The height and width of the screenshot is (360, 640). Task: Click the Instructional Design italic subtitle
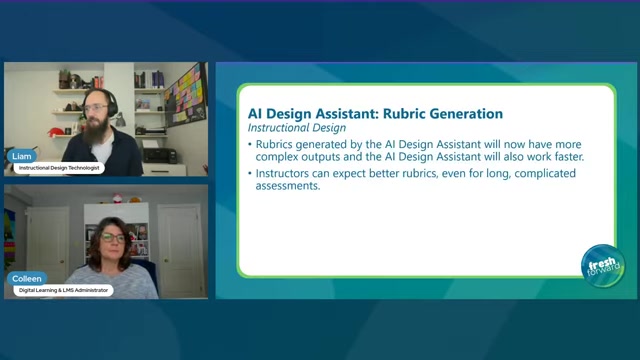[297, 128]
